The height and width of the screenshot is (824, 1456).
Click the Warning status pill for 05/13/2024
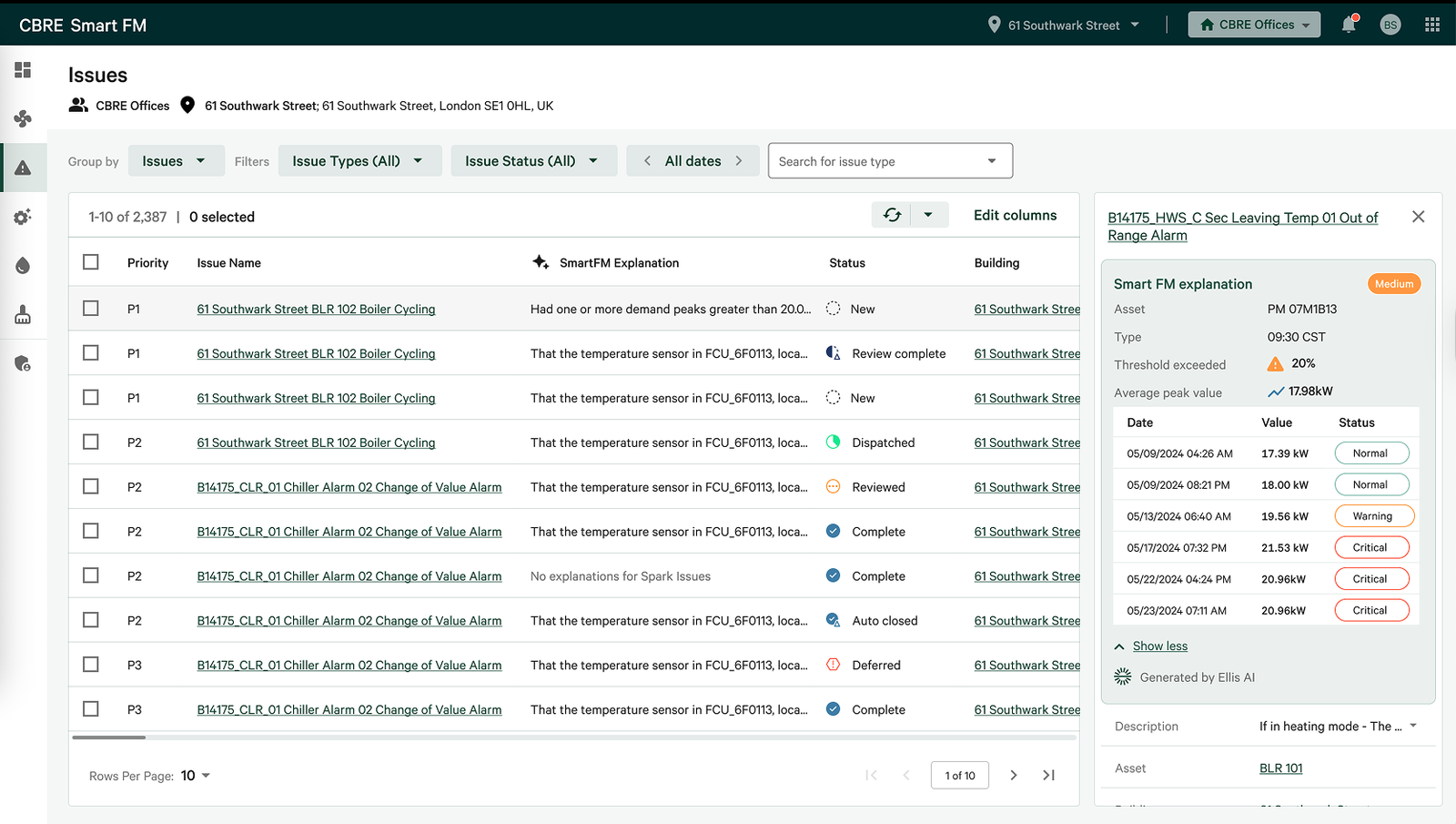[x=1375, y=516]
